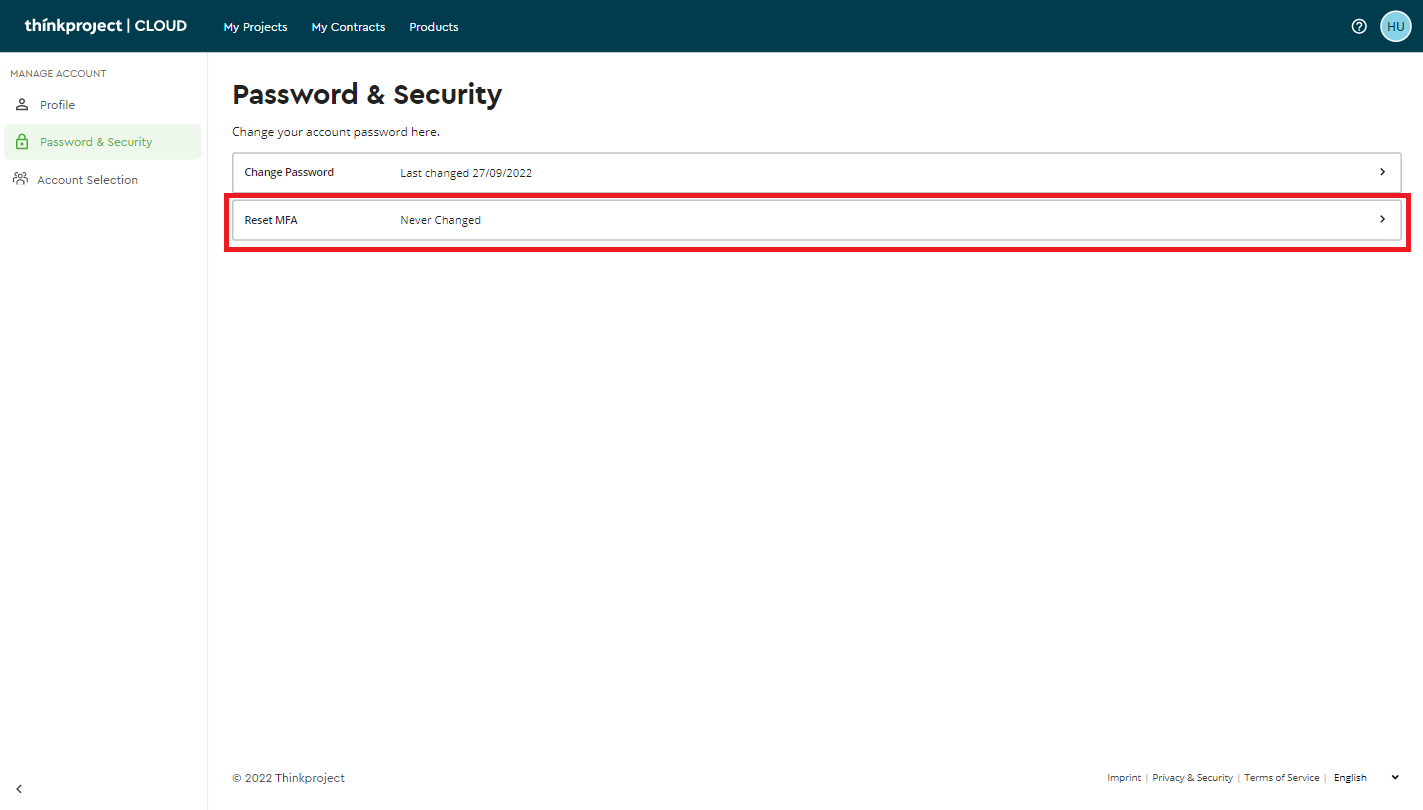Select Account Selection in the sidebar

coord(87,180)
